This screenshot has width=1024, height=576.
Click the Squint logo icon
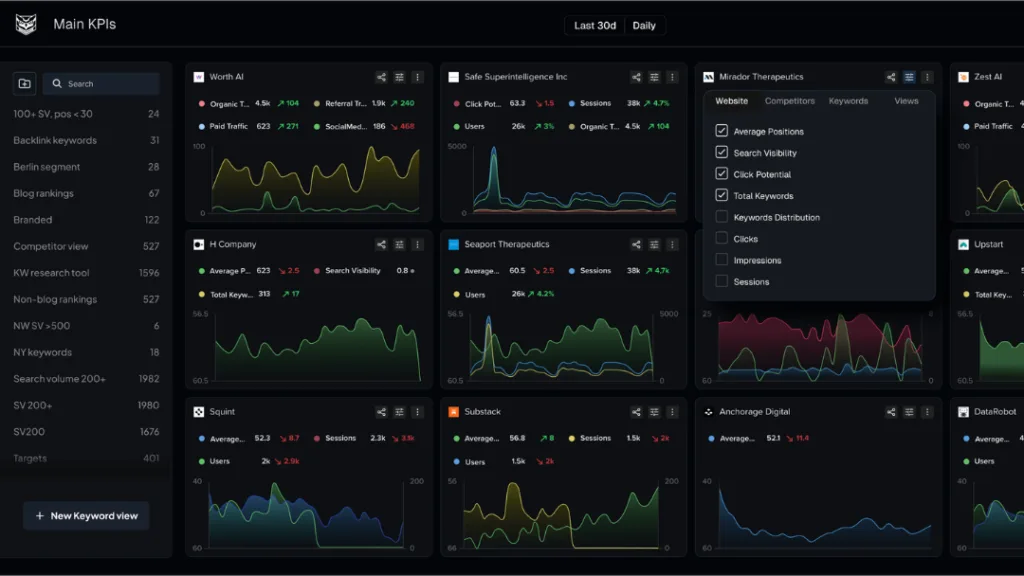[x=199, y=412]
